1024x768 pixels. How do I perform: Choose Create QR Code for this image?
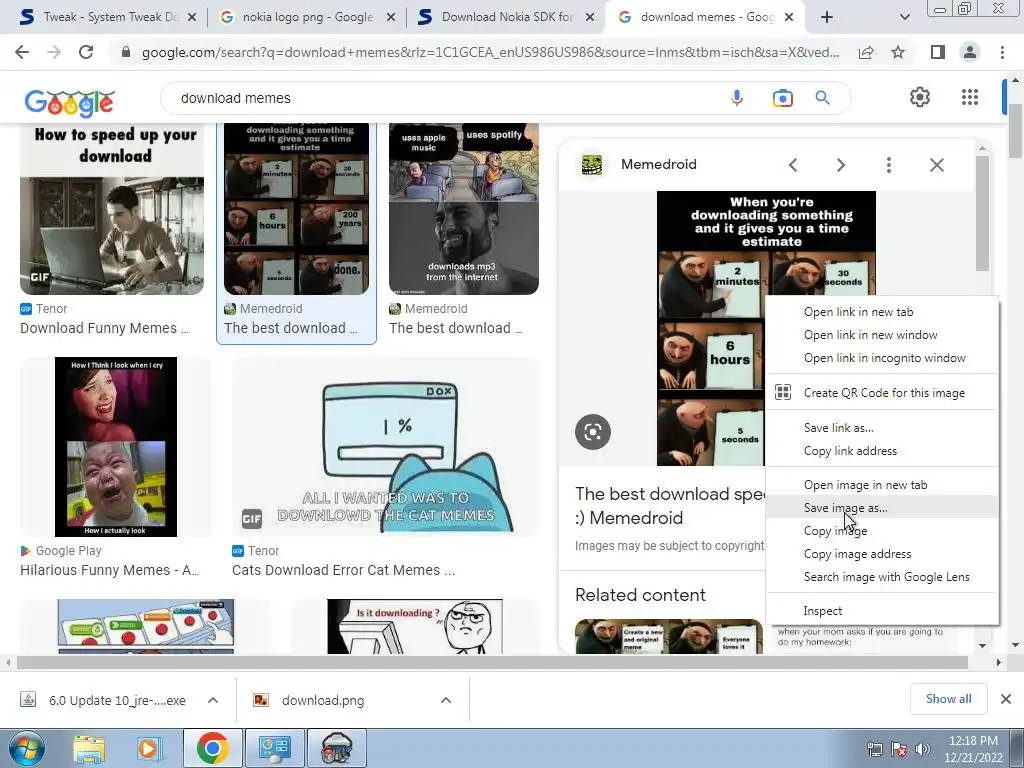(x=882, y=392)
